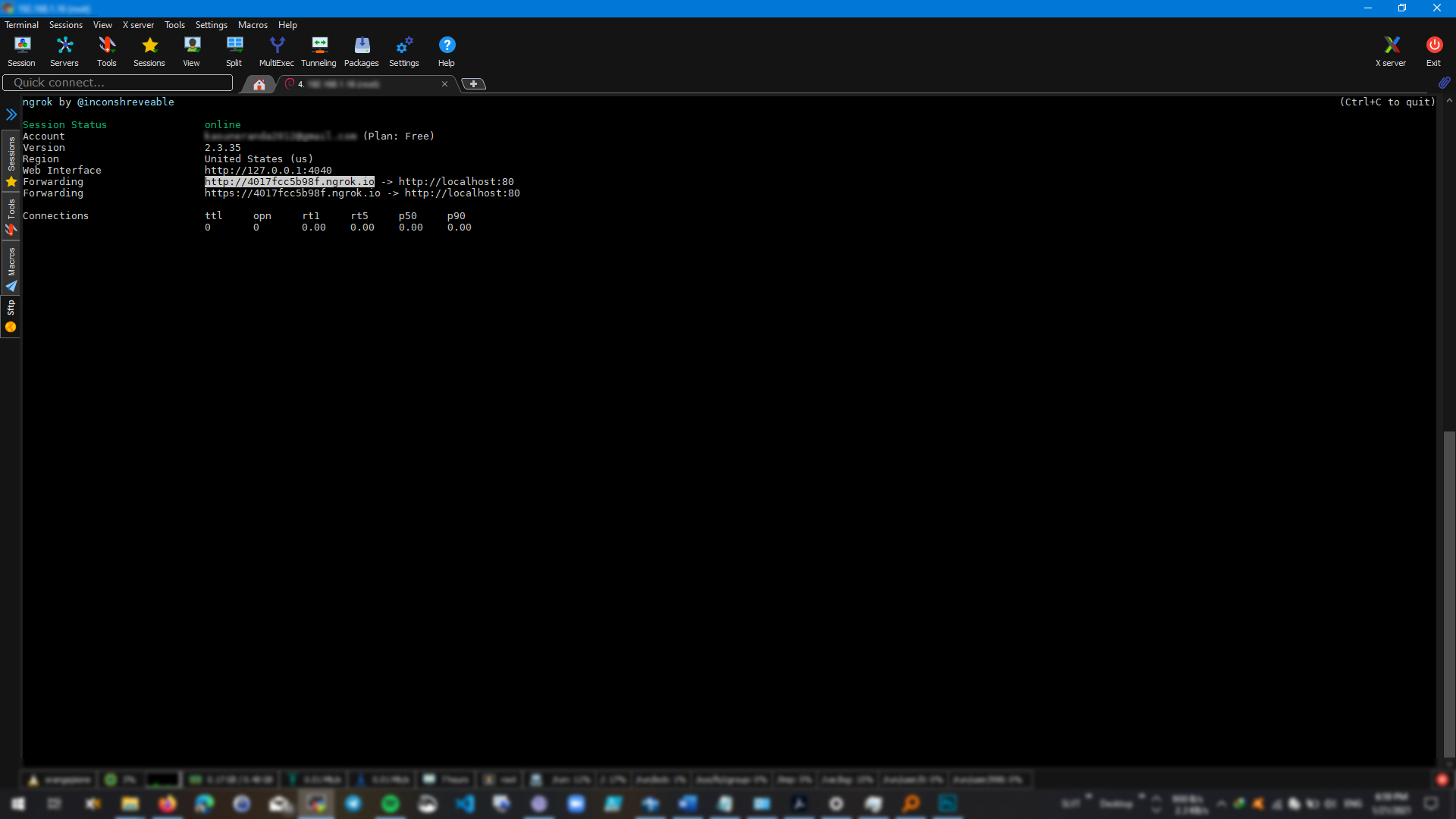Open the Terminal menu
1456x819 pixels.
point(21,25)
